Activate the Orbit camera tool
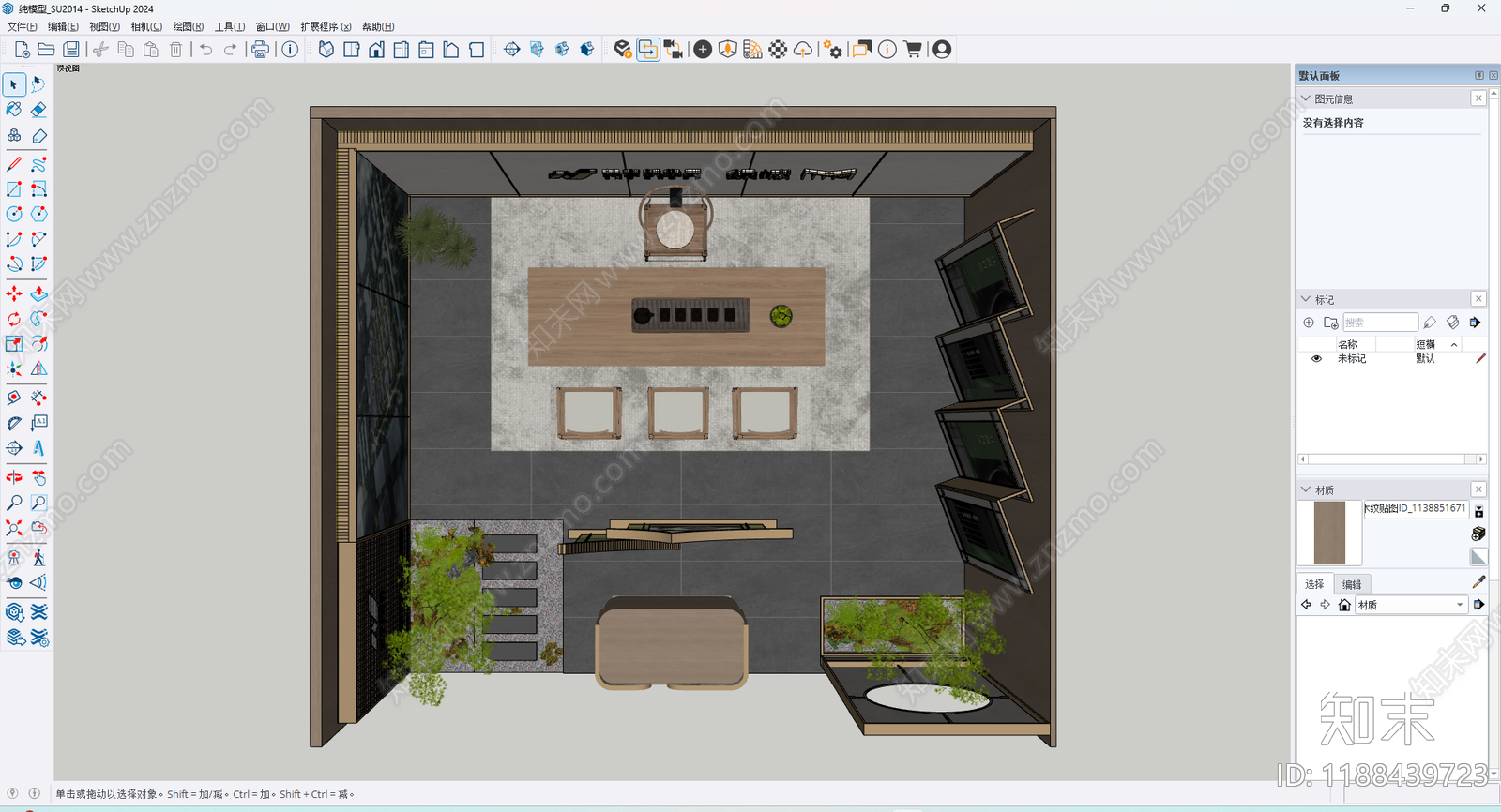Image resolution: width=1501 pixels, height=812 pixels. (x=14, y=478)
